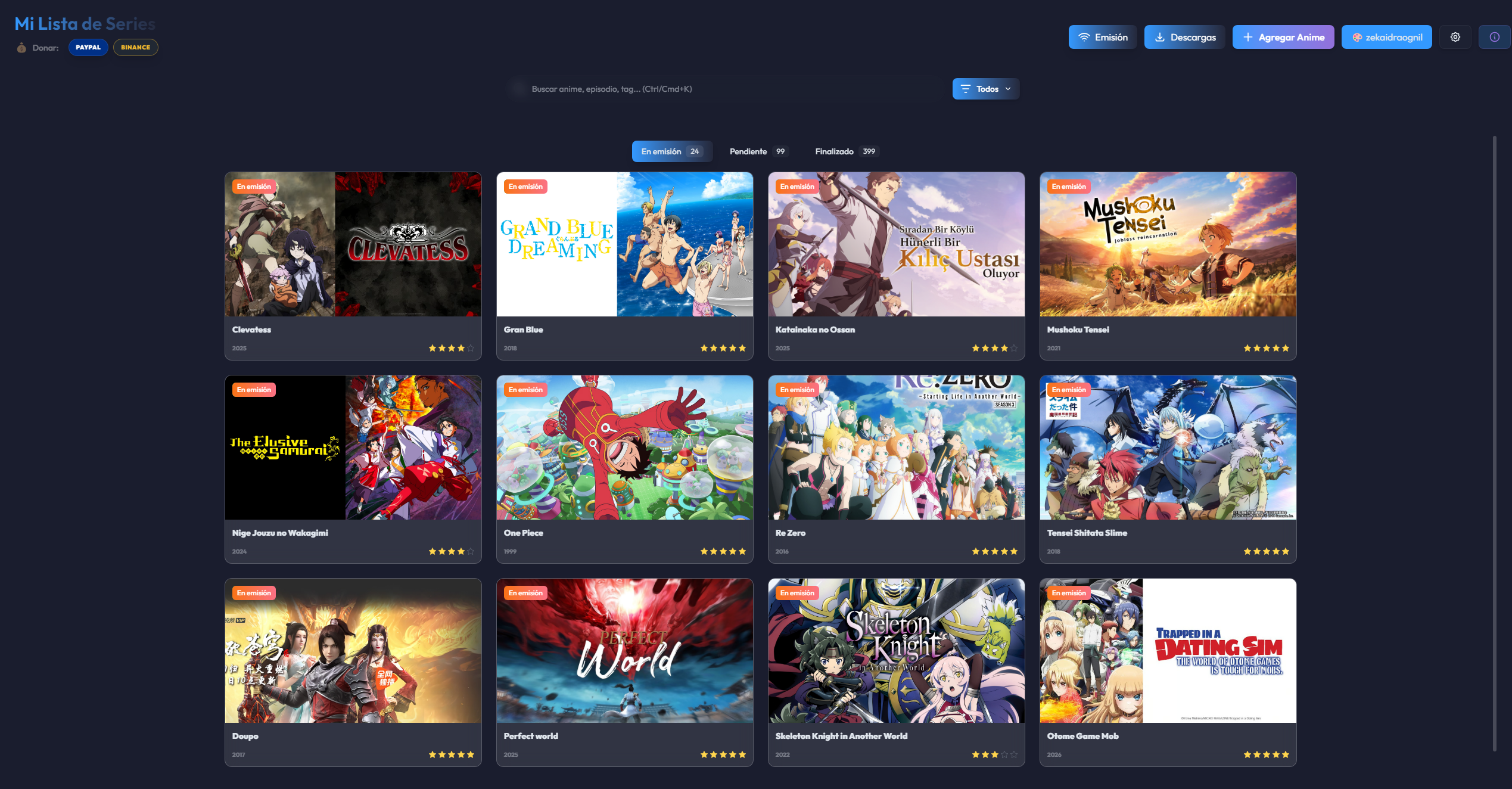Expand the Todos filter dropdown

985,89
